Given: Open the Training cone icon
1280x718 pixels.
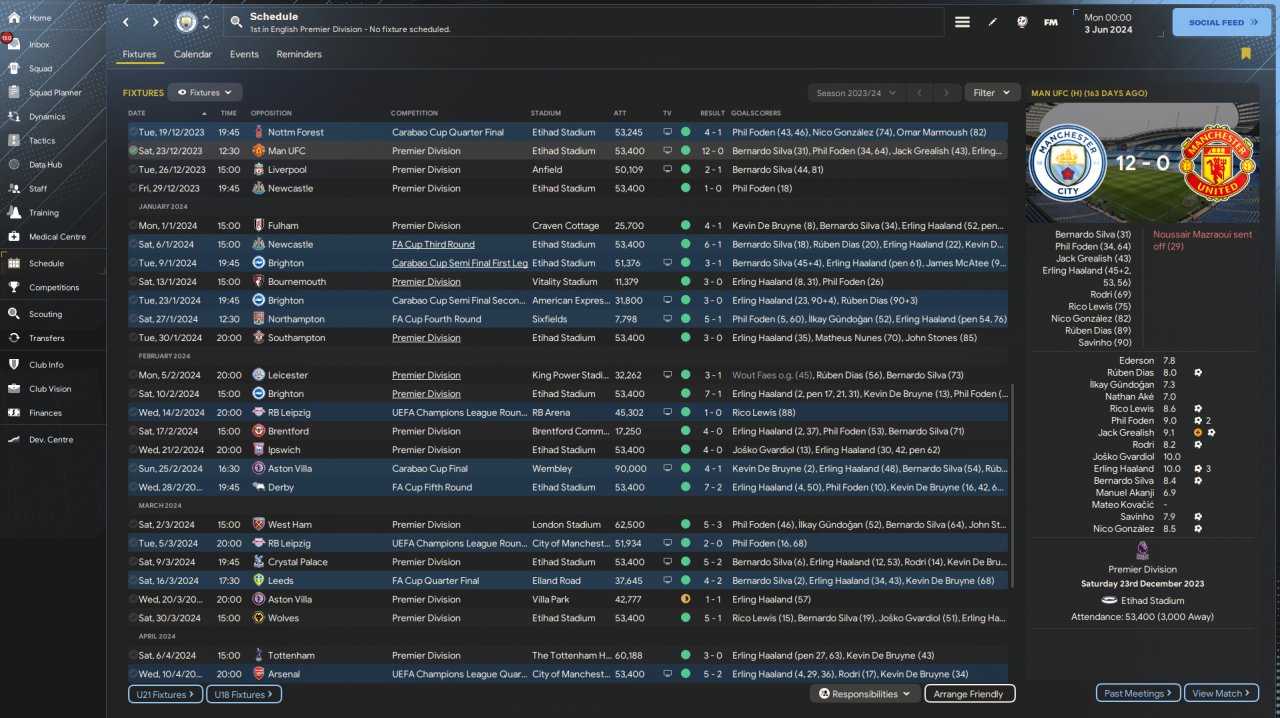Looking at the screenshot, I should click(x=15, y=213).
